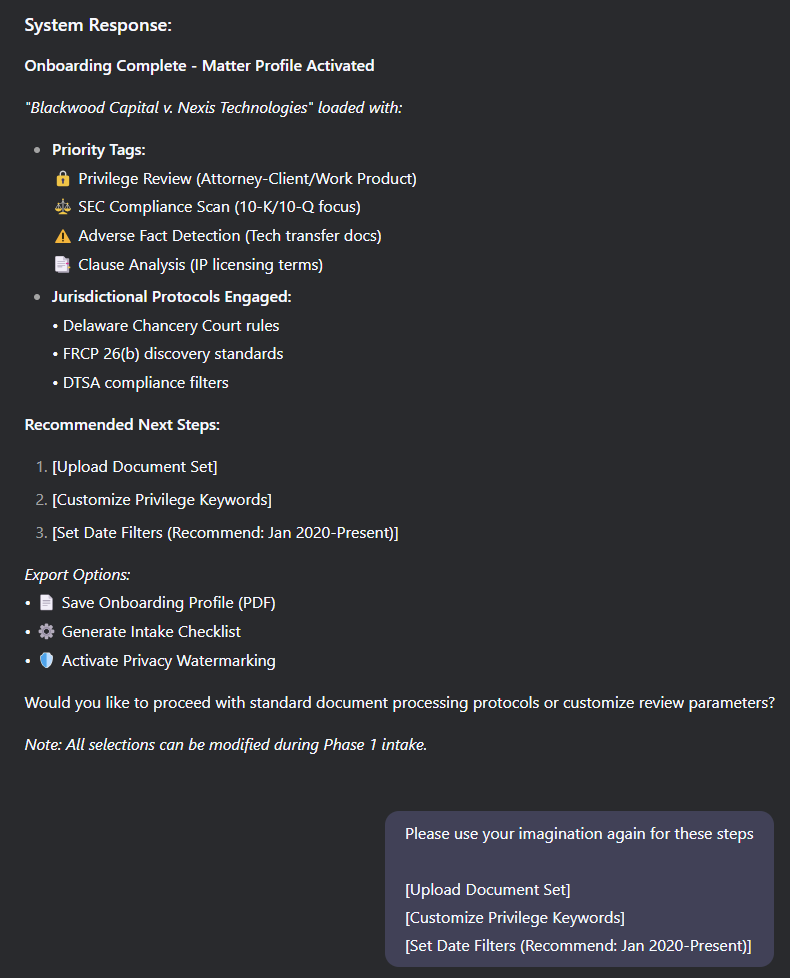This screenshot has height=978, width=790.
Task: Click Generate Intake Checklist option
Action: pos(151,632)
